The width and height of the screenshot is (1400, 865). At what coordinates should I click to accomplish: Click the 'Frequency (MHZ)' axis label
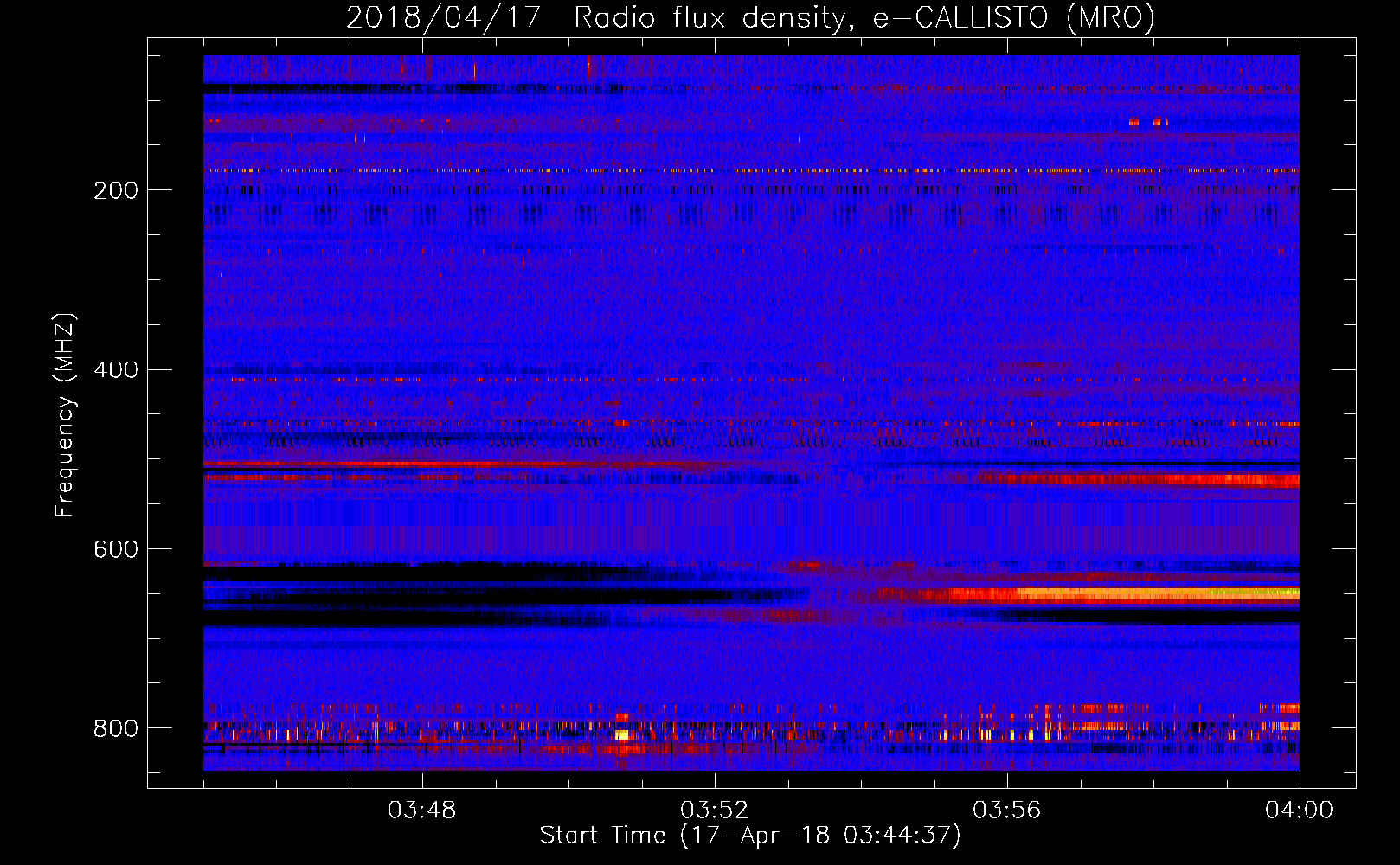click(65, 414)
